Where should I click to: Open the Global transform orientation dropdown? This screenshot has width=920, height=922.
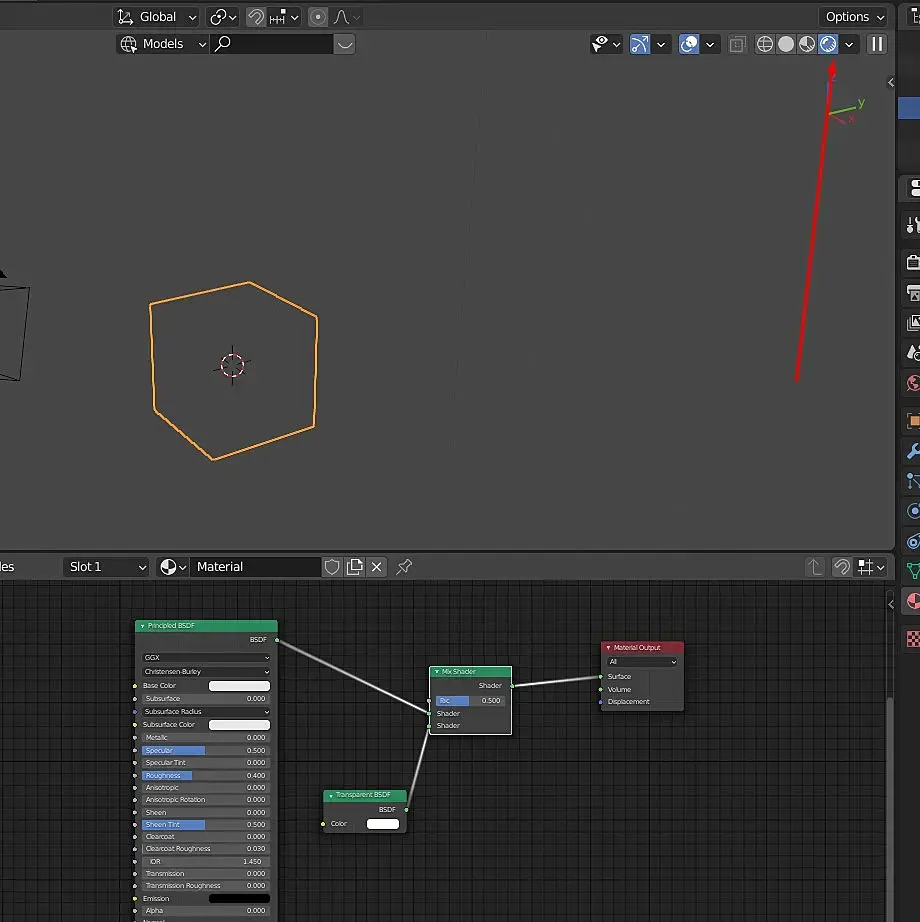point(156,17)
